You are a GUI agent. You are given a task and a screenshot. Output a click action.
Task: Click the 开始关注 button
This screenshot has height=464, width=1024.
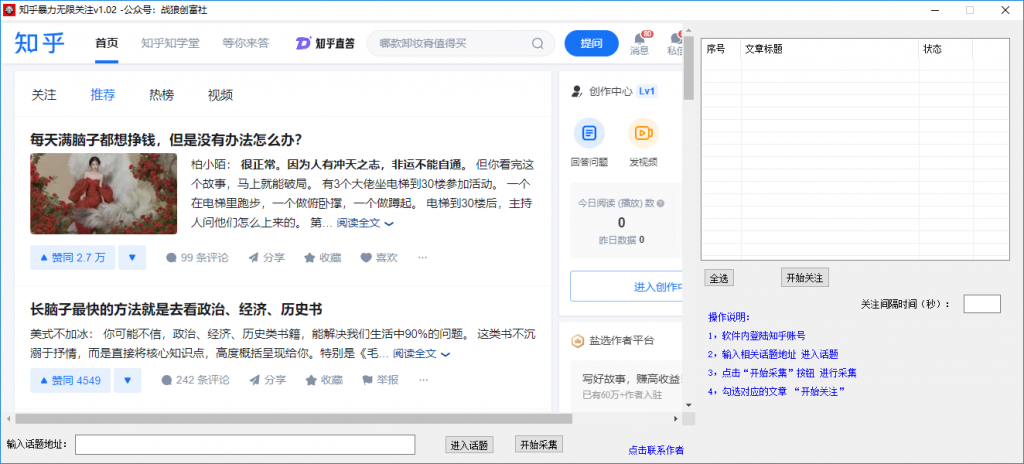[805, 277]
